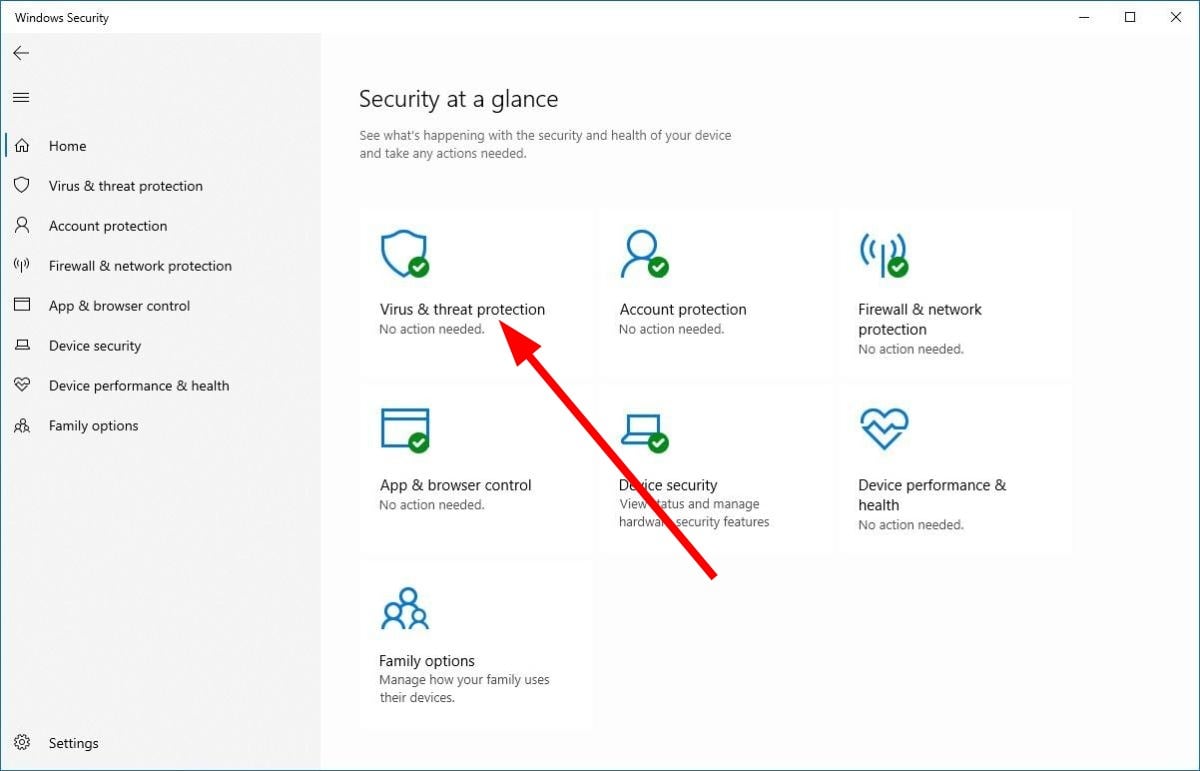This screenshot has width=1200, height=771.
Task: Click the Firewall & network protection antenna tile icon
Action: tap(882, 254)
